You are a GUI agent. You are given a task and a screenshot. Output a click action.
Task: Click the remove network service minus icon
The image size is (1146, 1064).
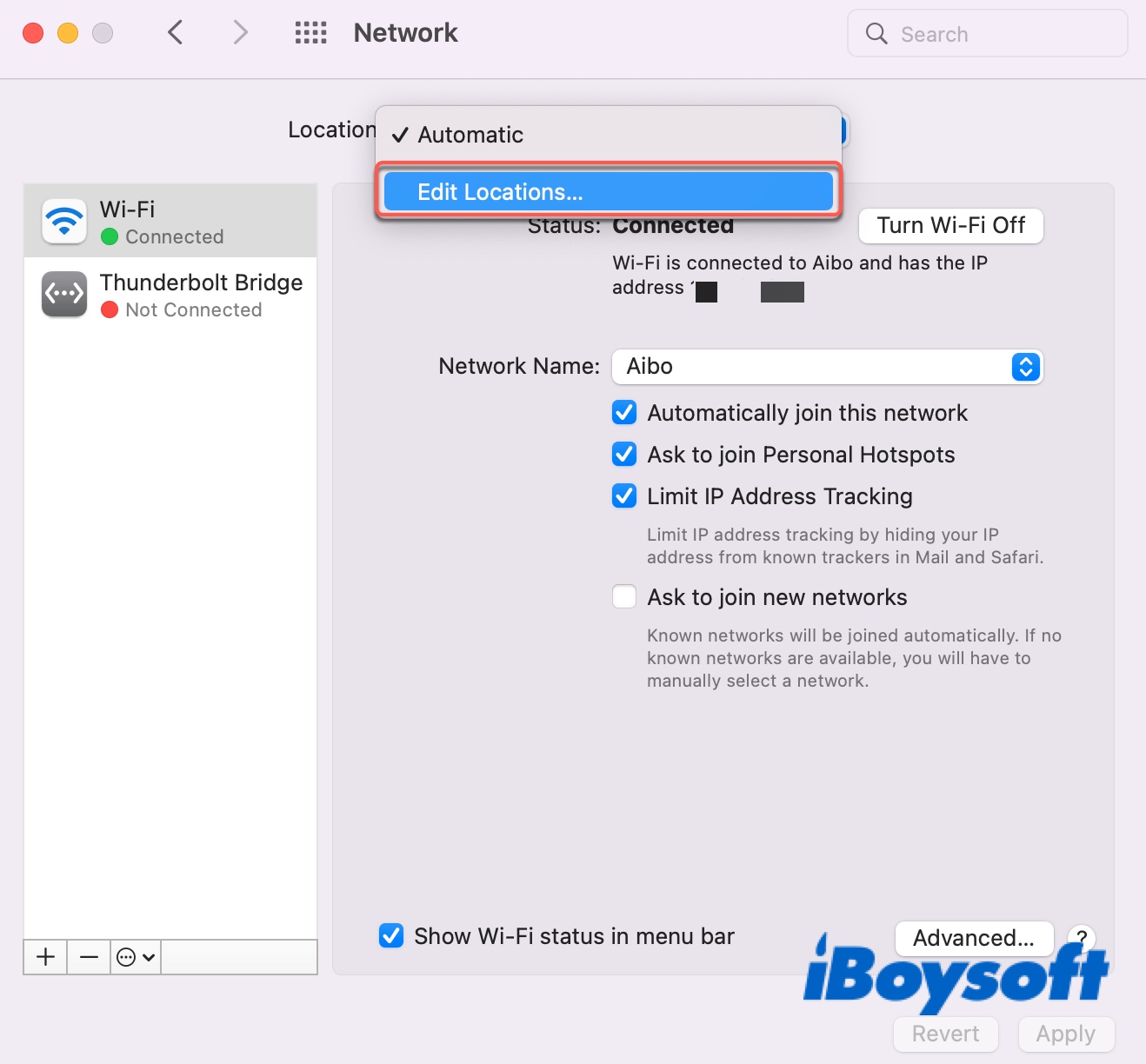(x=88, y=956)
